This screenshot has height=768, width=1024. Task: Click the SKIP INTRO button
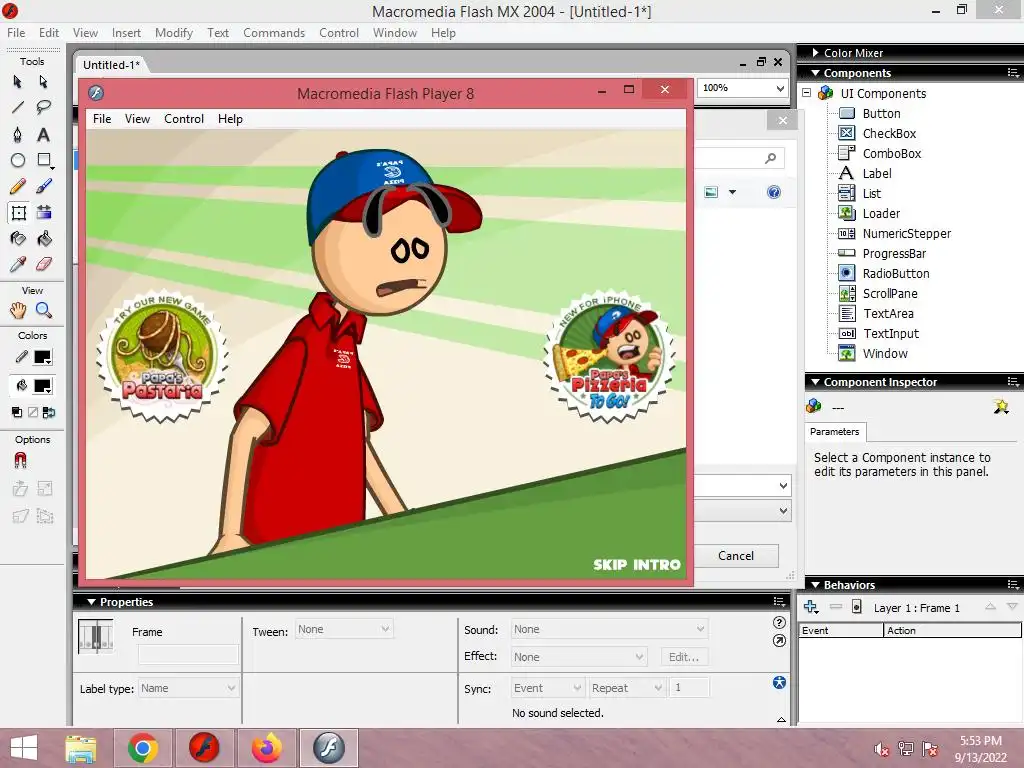(637, 565)
